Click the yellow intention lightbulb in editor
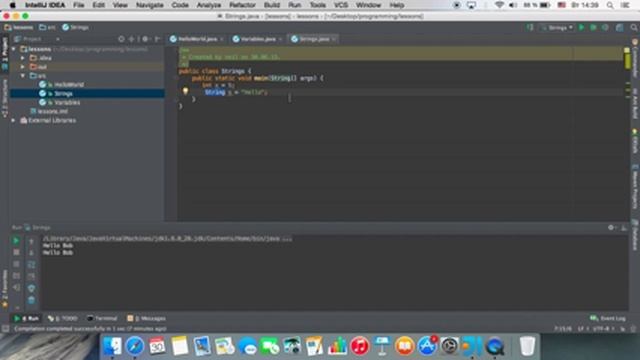640x360 pixels. (x=185, y=91)
